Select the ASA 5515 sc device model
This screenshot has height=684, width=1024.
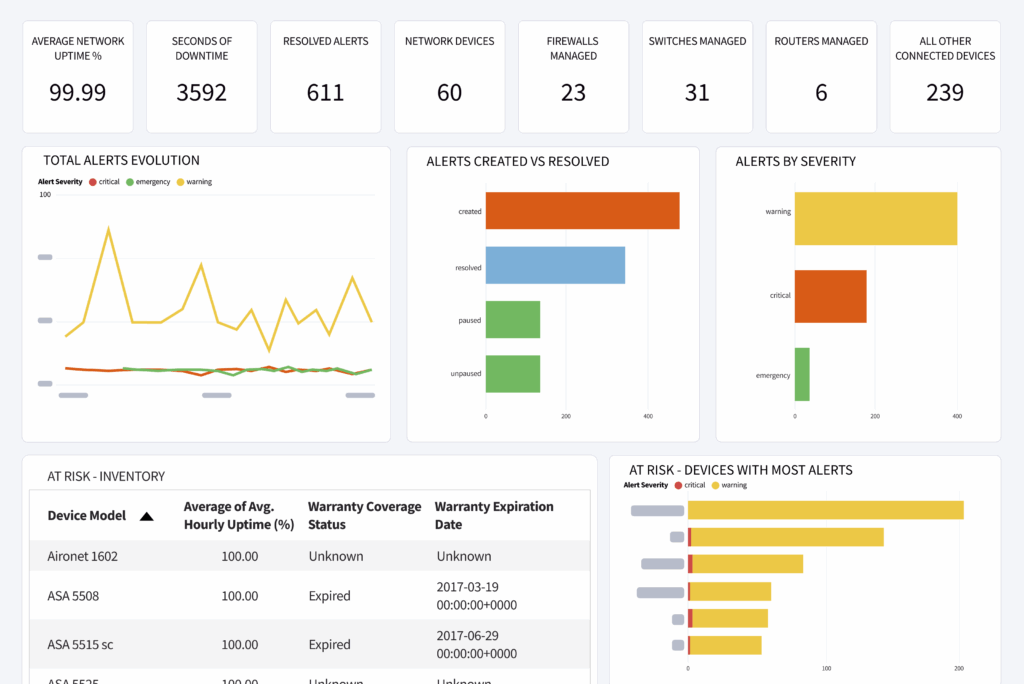pos(80,644)
